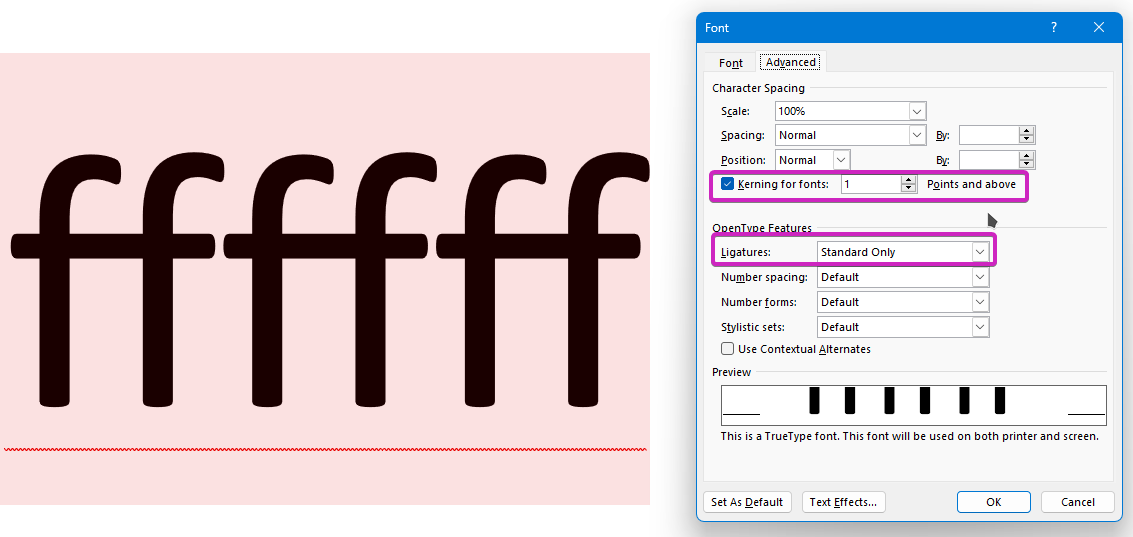Image resolution: width=1133 pixels, height=537 pixels.
Task: Open the Ligatures dropdown
Action: coord(979,252)
